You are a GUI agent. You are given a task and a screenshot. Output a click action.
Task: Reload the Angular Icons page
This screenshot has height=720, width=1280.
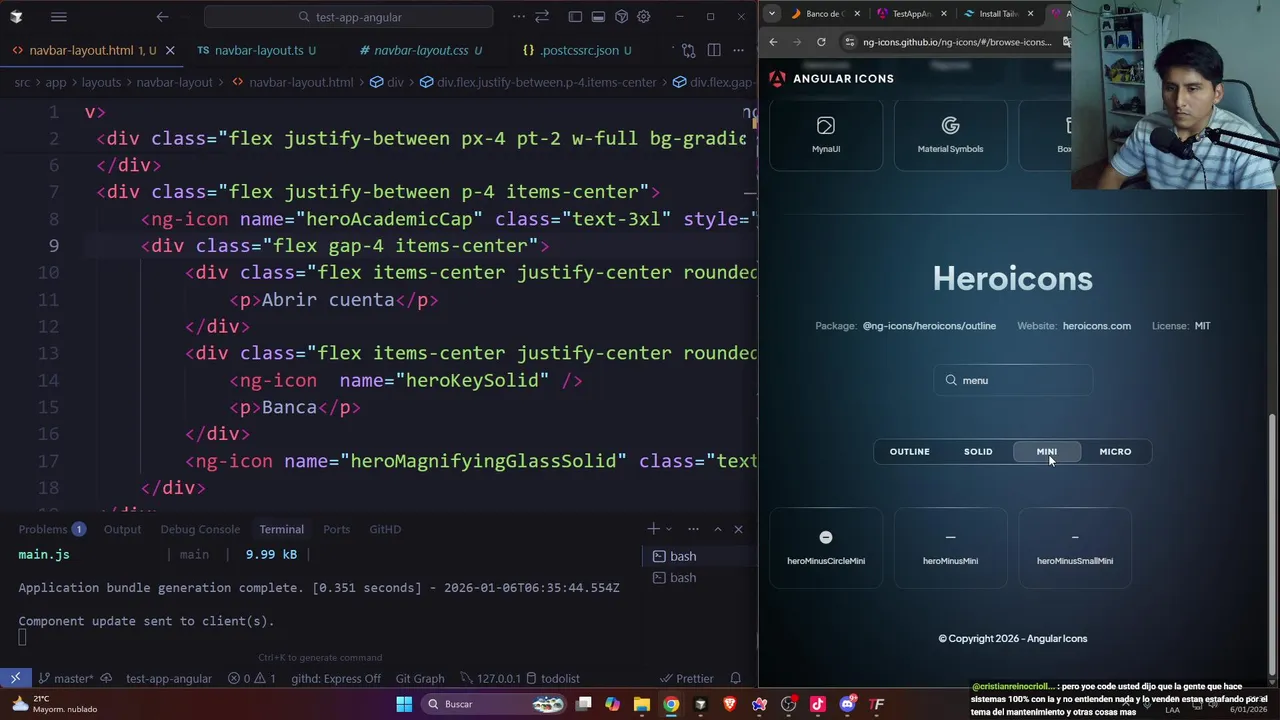click(821, 42)
